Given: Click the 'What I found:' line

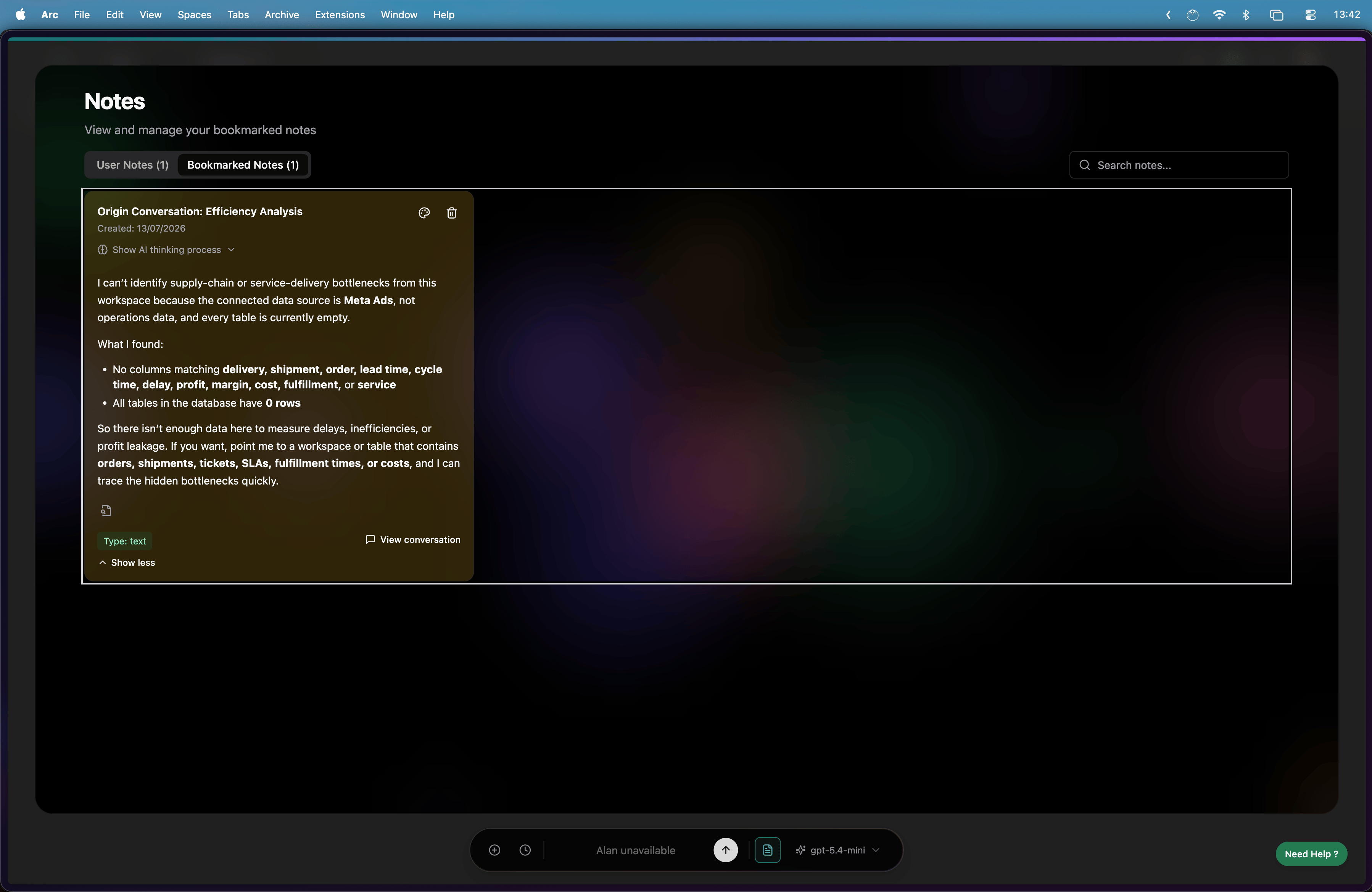Looking at the screenshot, I should coord(130,344).
